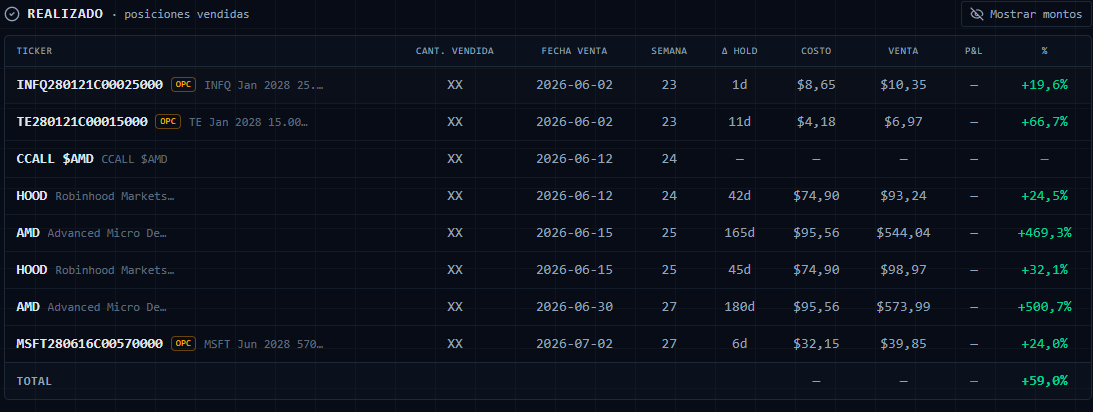Sort by CANT. VENDIDA column header
This screenshot has width=1093, height=412.
coord(454,51)
